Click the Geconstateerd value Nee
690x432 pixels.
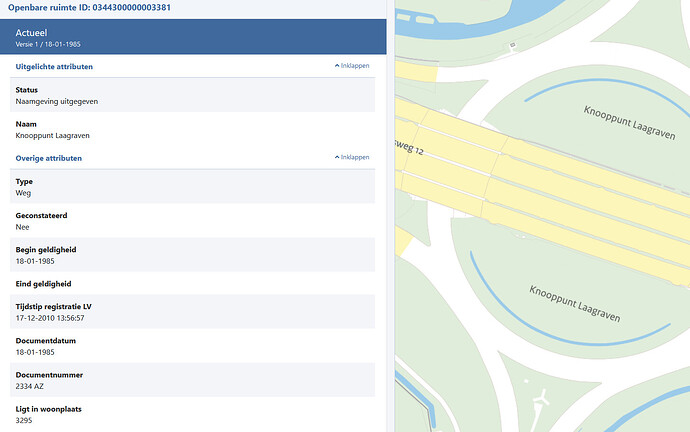22,227
